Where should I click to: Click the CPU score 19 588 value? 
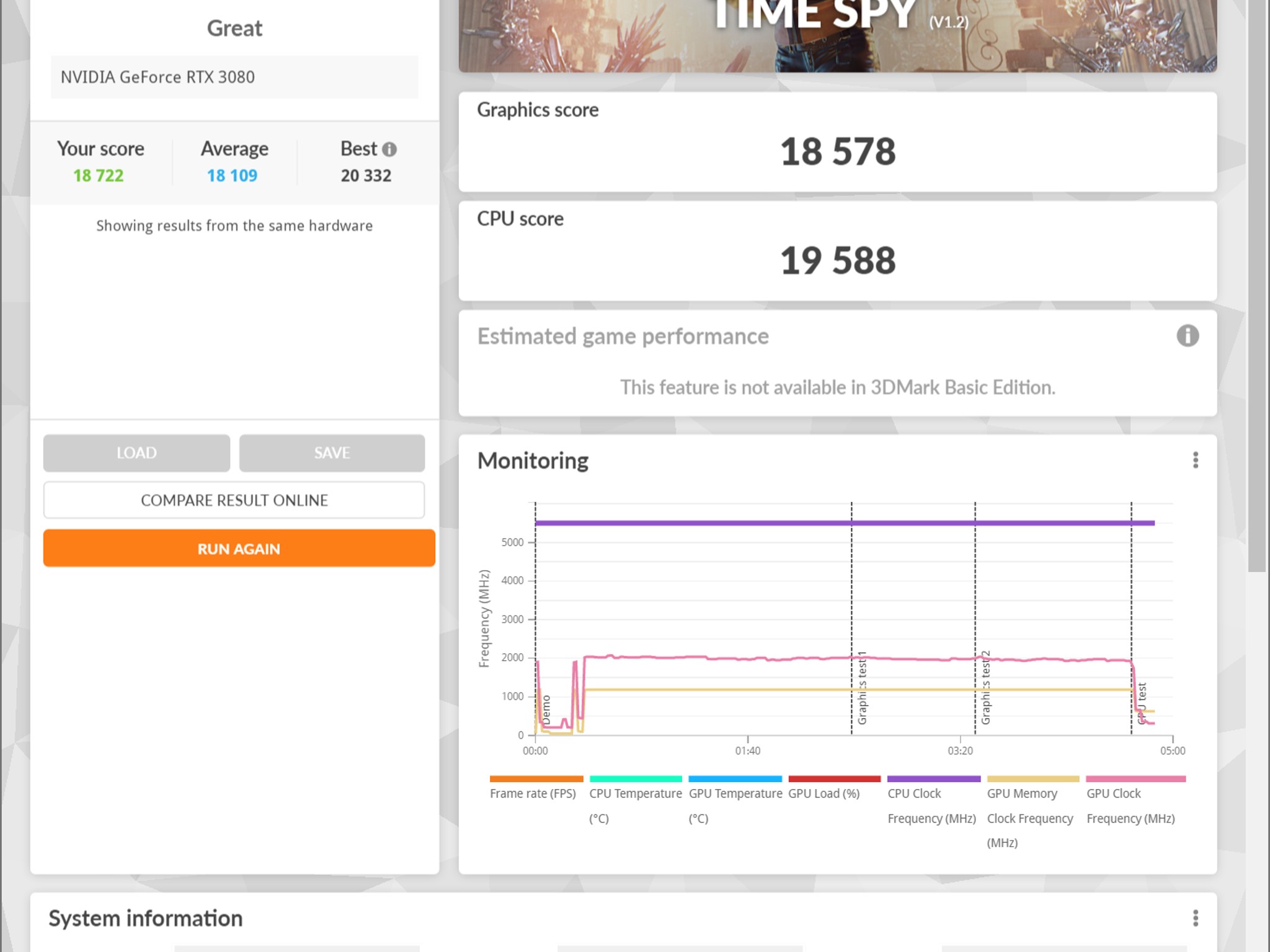[x=838, y=260]
